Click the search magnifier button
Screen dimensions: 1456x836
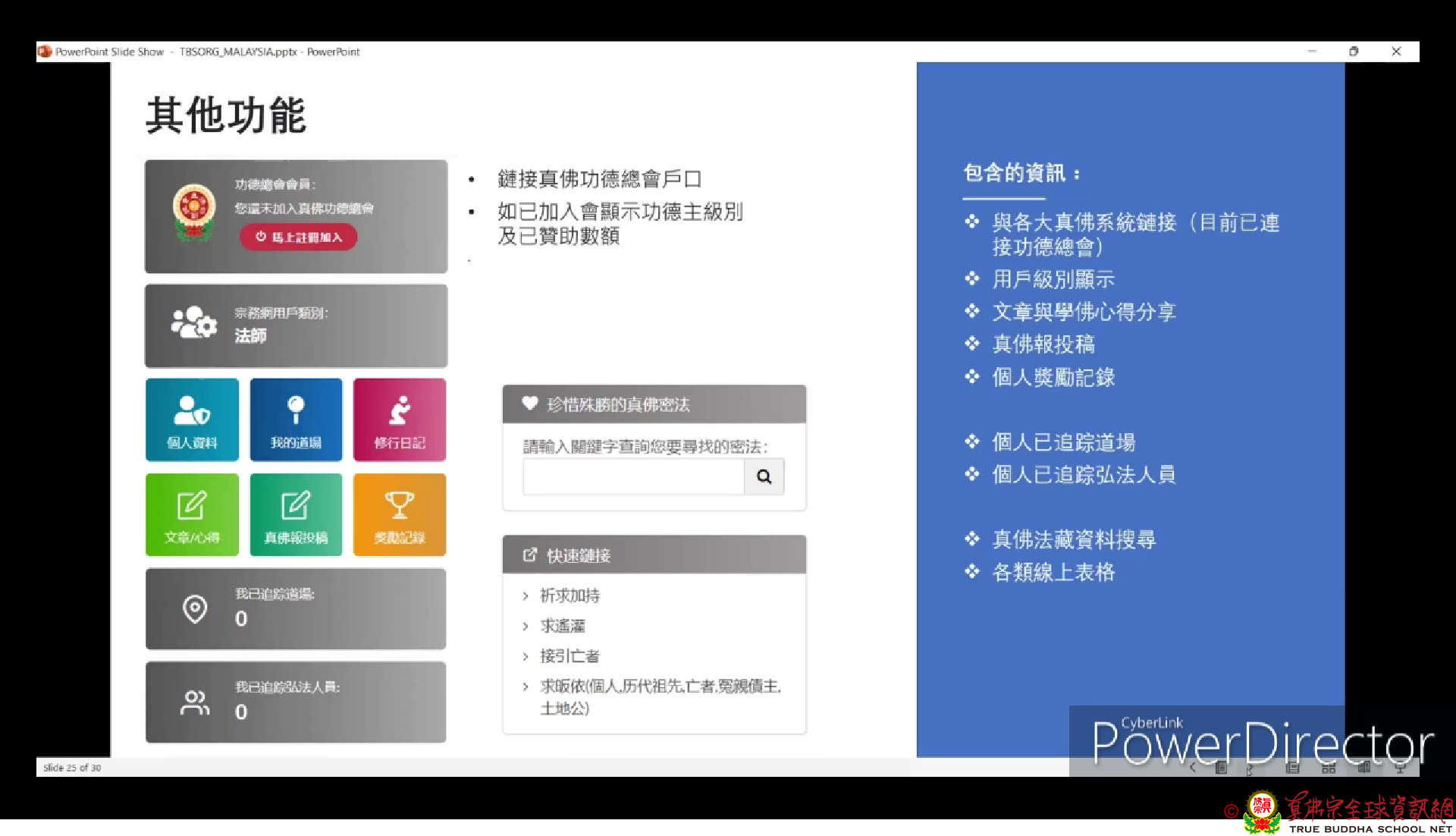coord(764,476)
